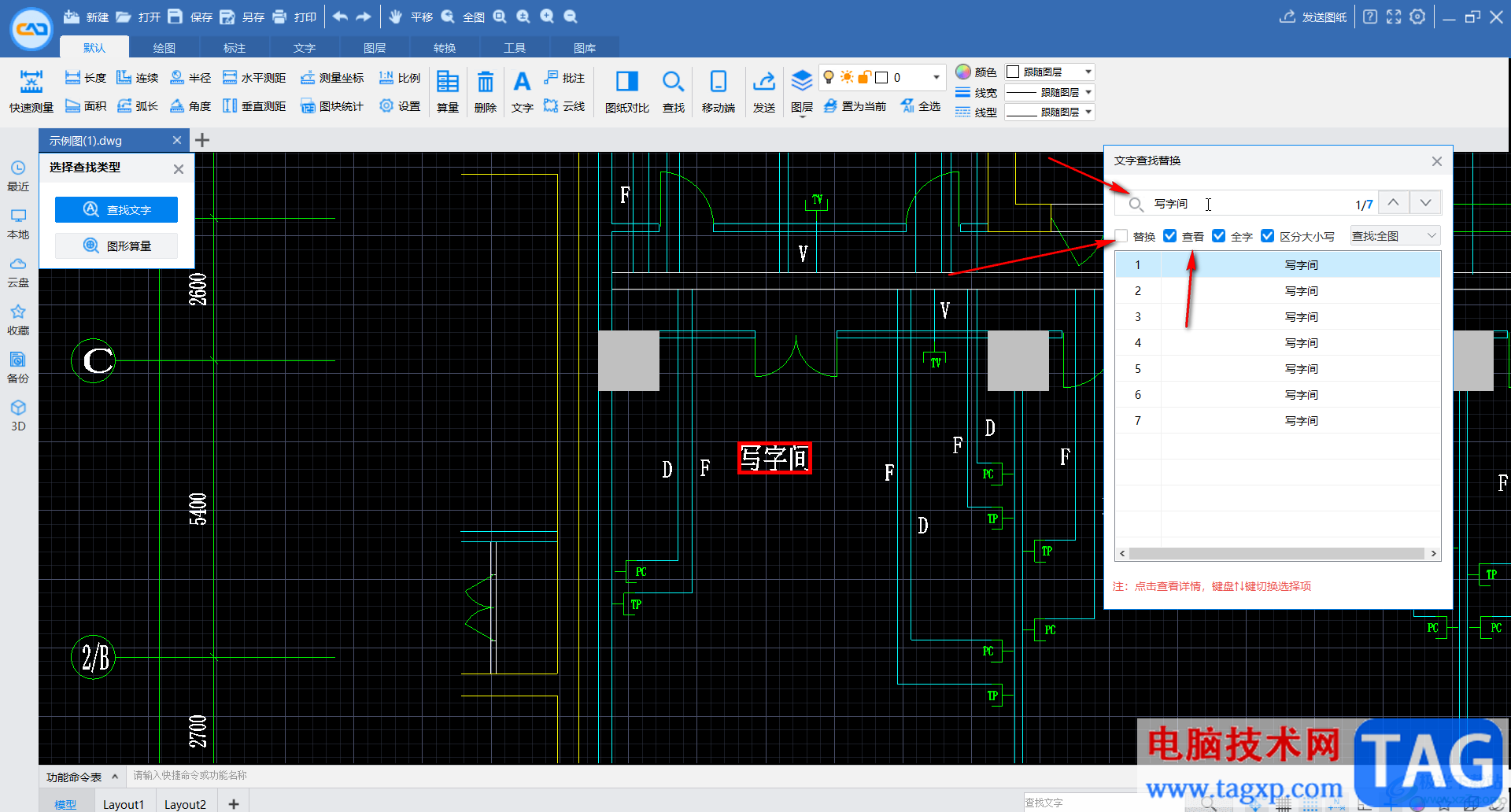1511x812 pixels.
Task: Uncheck the 查看 view checkbox
Action: [1170, 236]
